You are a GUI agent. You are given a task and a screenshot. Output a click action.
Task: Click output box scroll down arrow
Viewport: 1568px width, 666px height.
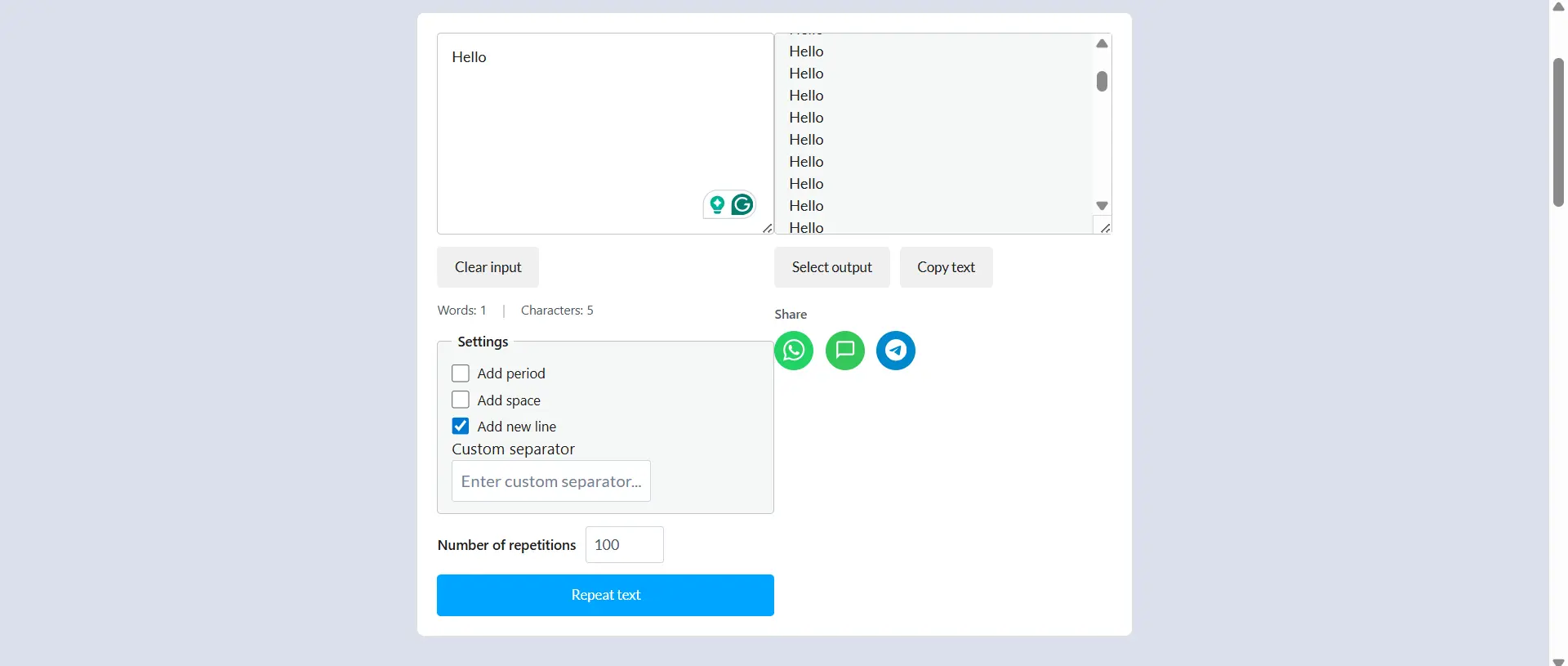1102,206
